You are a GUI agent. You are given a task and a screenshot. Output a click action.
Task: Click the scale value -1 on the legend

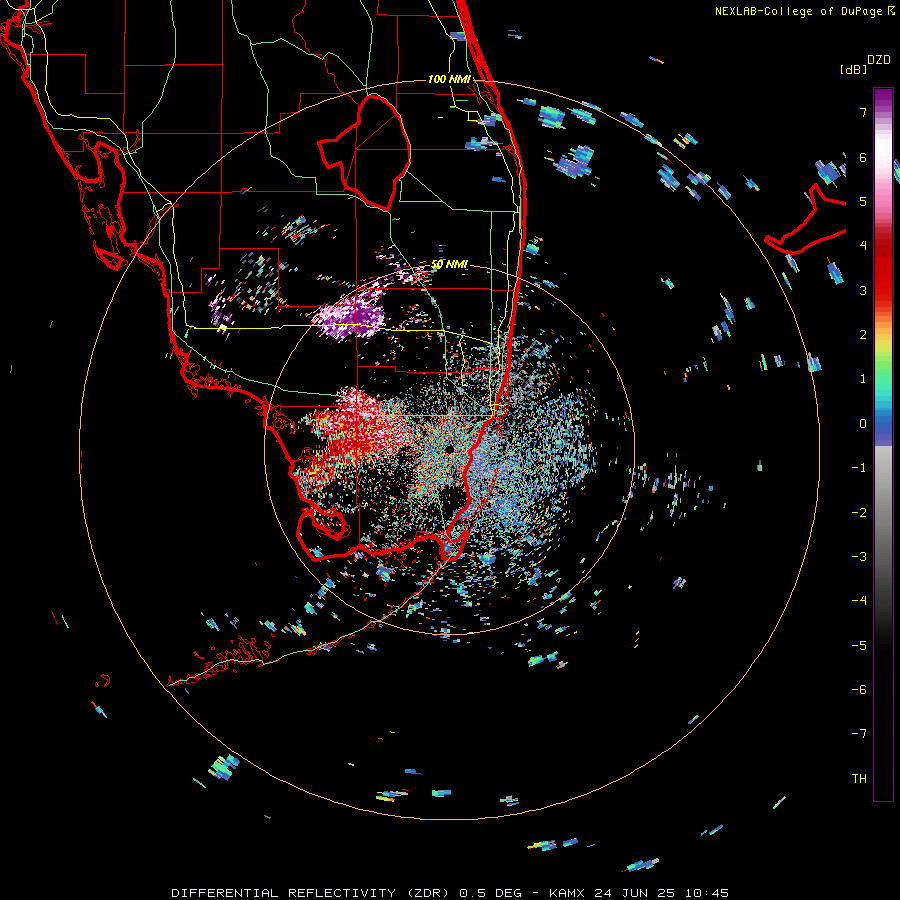click(x=859, y=467)
